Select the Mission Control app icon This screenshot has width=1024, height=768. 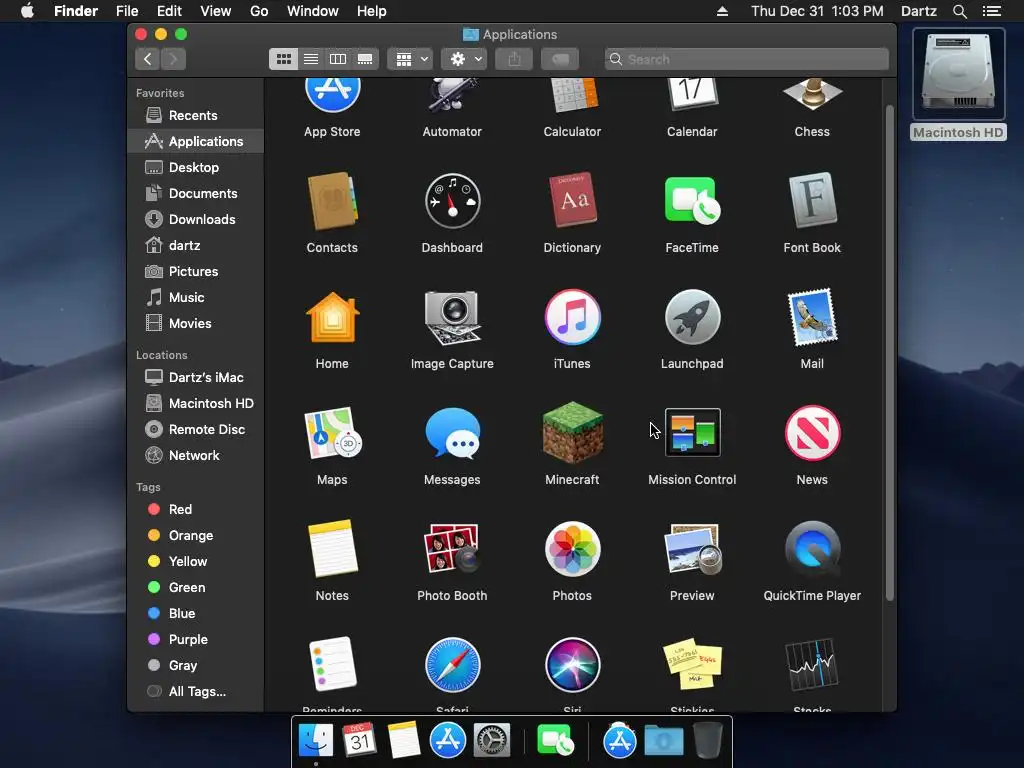tap(692, 432)
